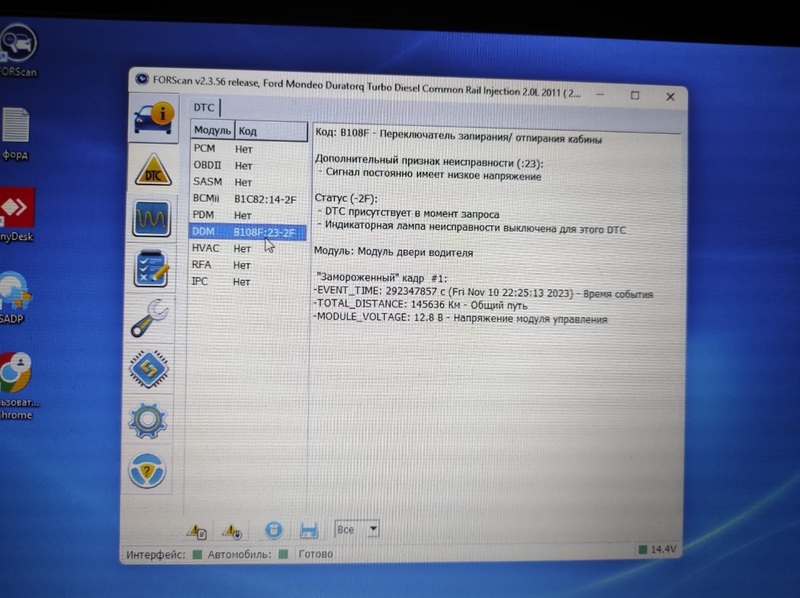Open the oscilloscope live data section
This screenshot has width=800, height=598.
[x=151, y=218]
